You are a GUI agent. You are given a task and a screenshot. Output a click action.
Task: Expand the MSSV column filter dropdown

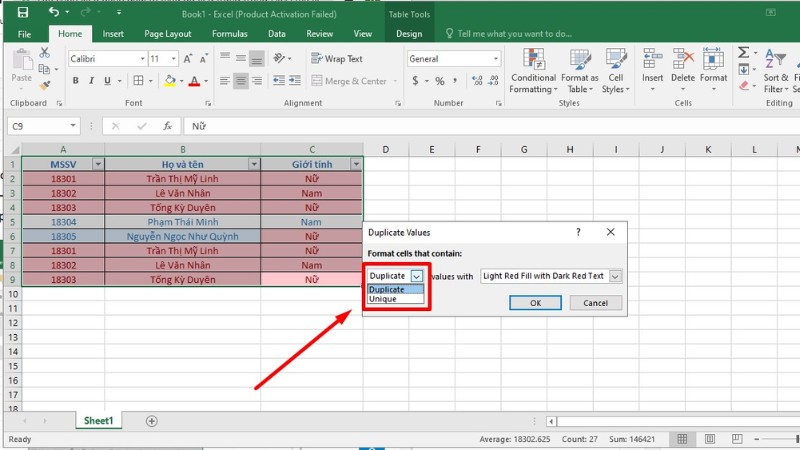pos(97,164)
